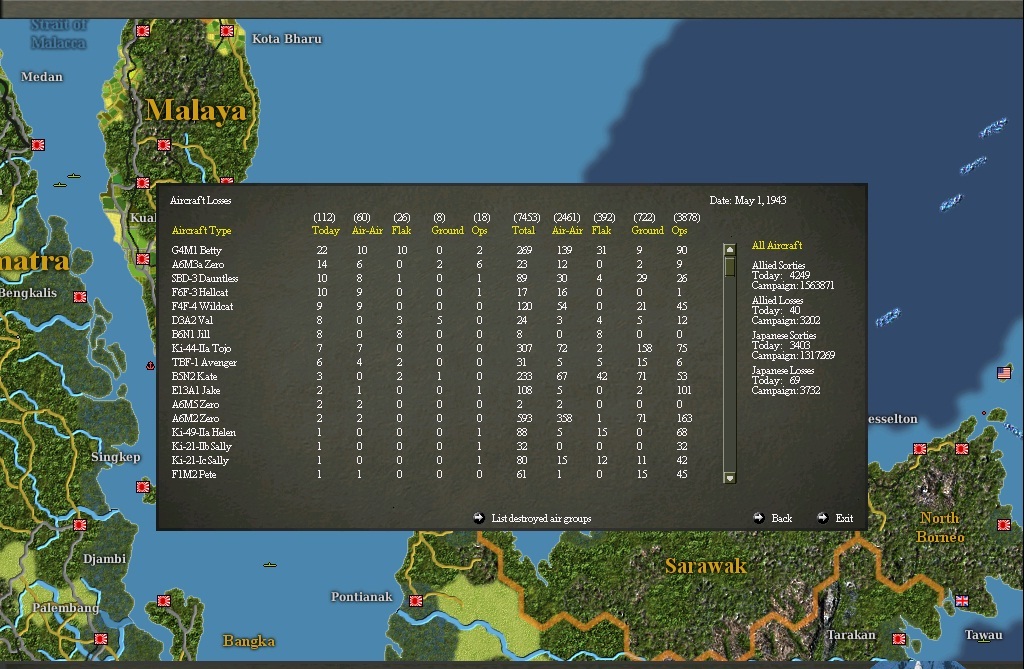Screen dimensions: 1025x669
Task: Click the Pontianak city label on the map
Action: tap(361, 596)
